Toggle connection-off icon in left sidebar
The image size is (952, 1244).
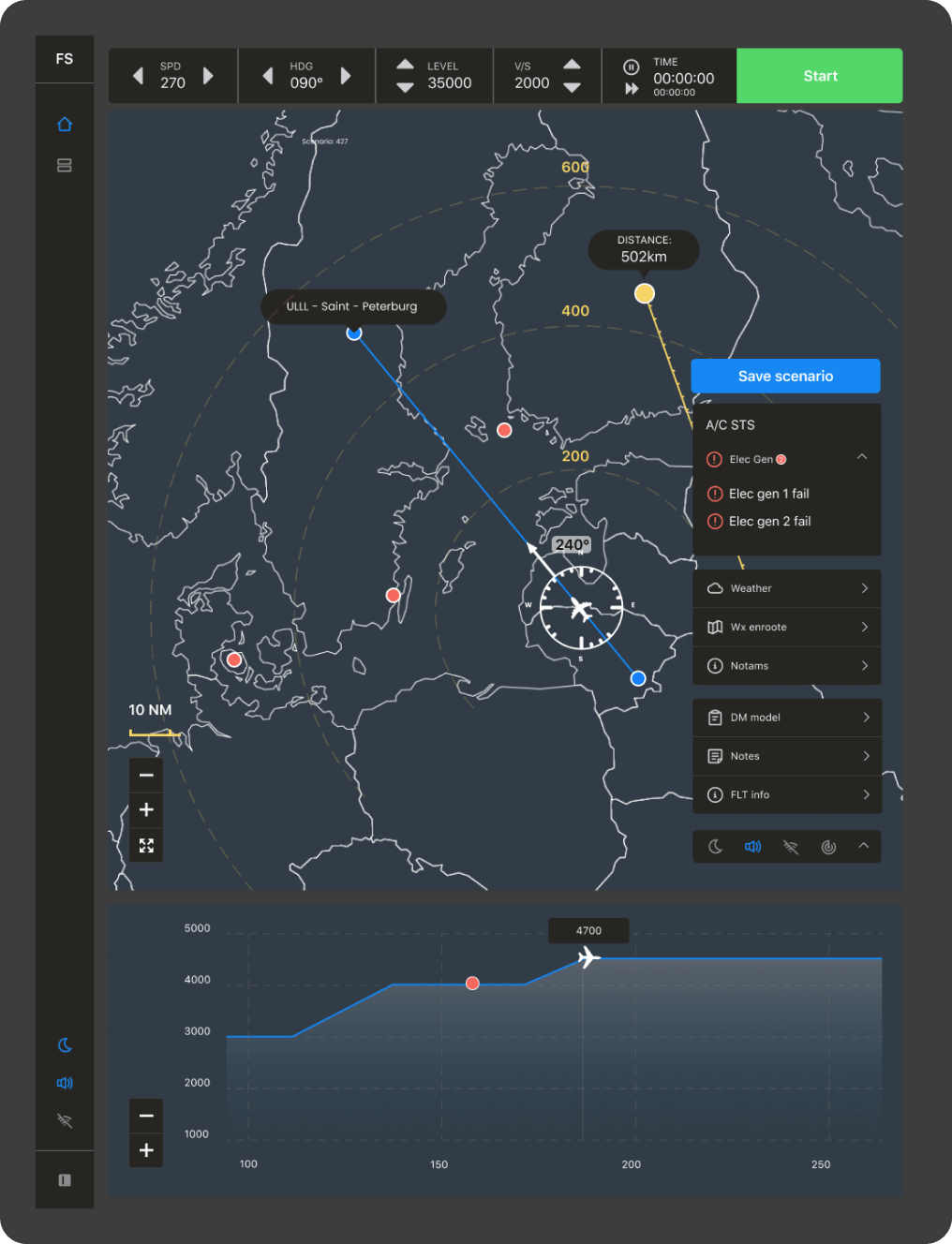click(x=65, y=1120)
